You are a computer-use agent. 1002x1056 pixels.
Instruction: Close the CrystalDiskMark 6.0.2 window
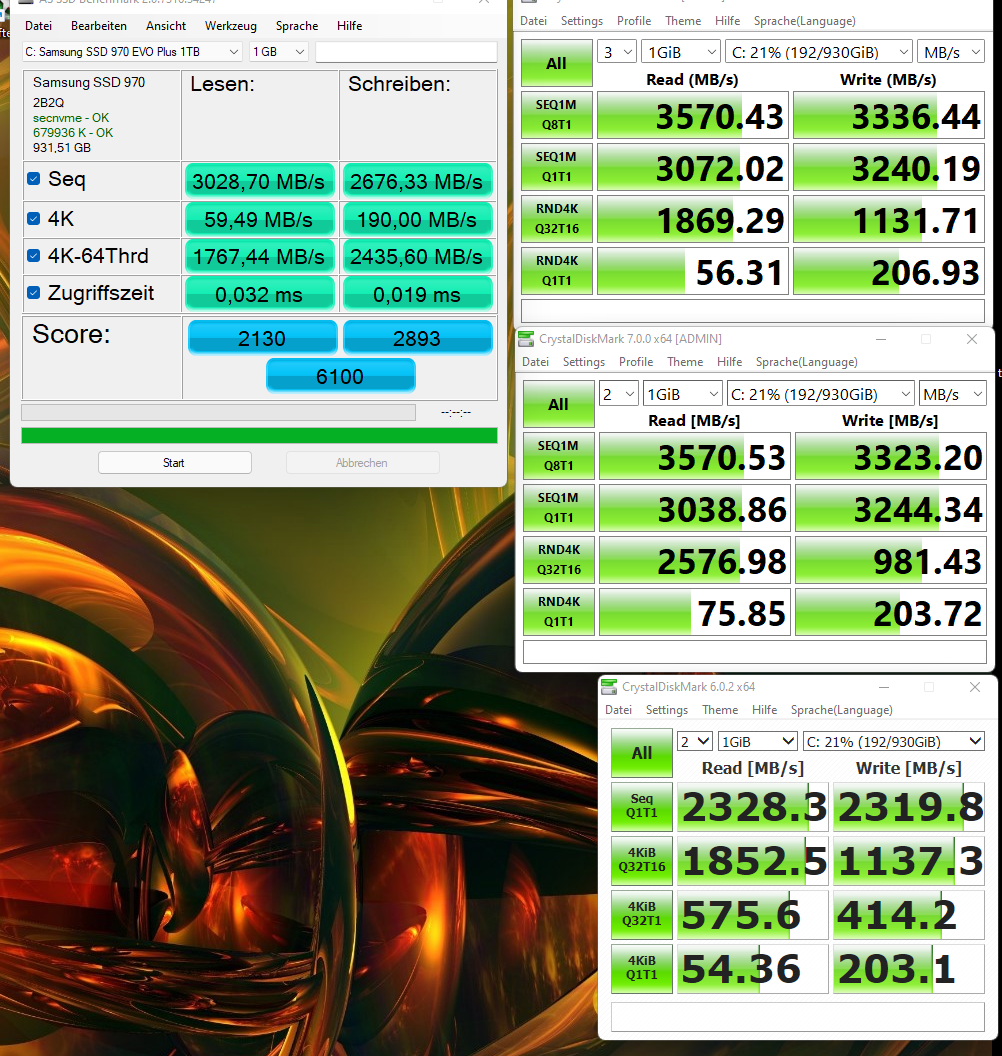tap(974, 687)
